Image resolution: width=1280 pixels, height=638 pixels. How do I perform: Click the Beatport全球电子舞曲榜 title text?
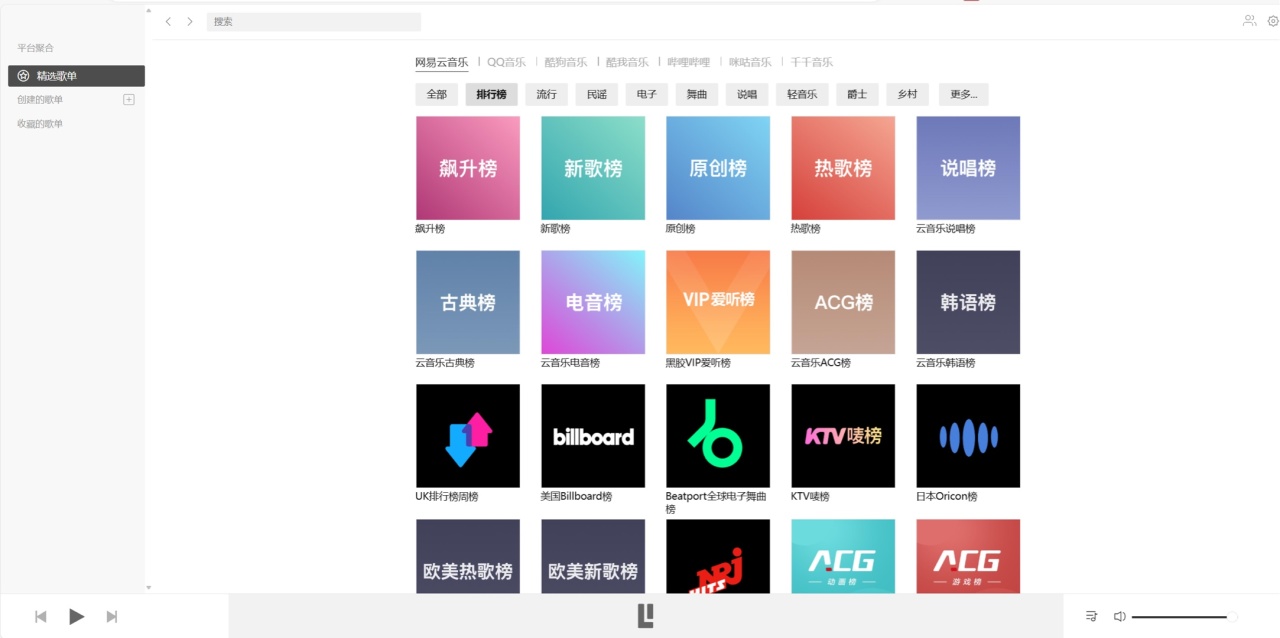716,503
